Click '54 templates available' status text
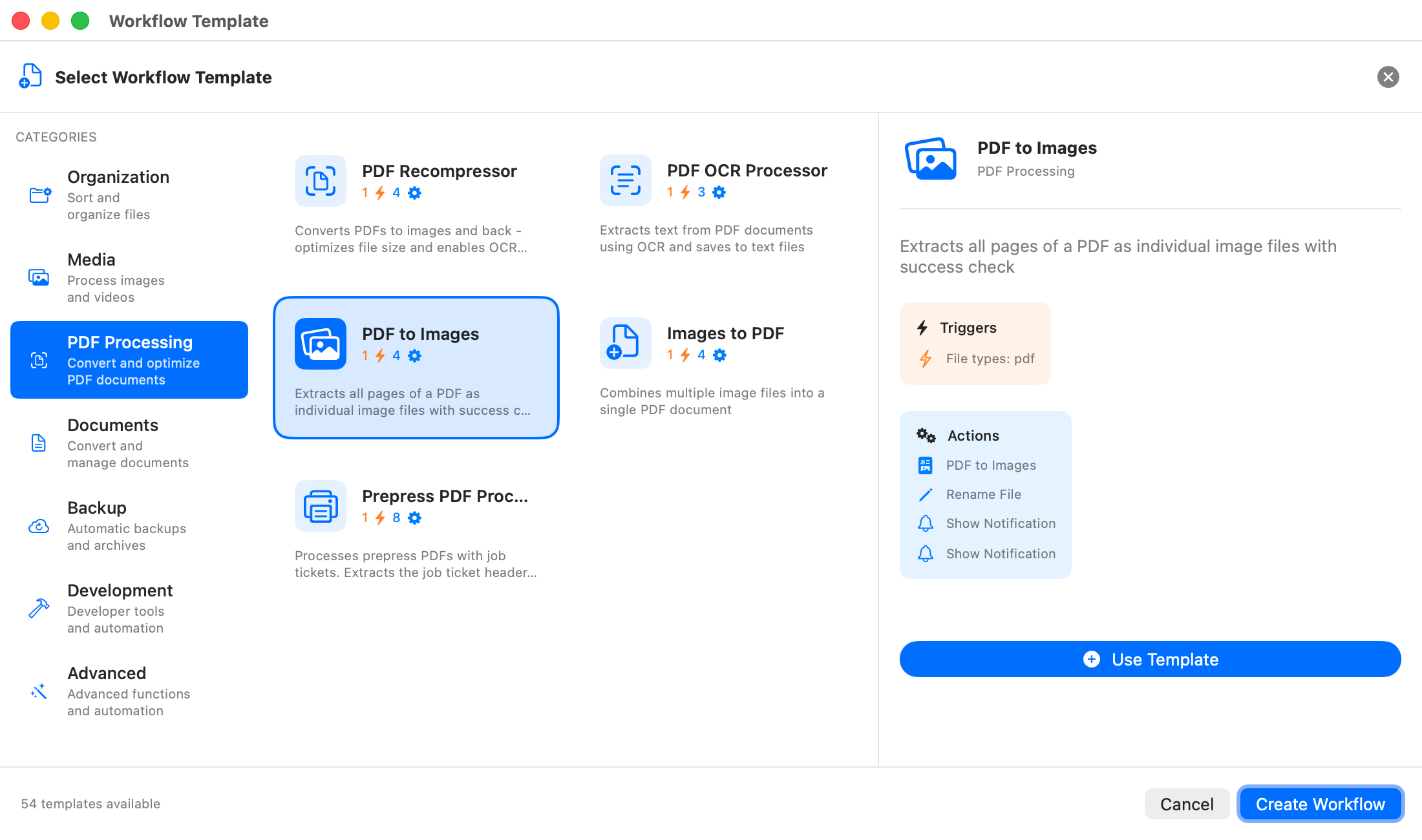Viewport: 1422px width, 840px height. [90, 804]
